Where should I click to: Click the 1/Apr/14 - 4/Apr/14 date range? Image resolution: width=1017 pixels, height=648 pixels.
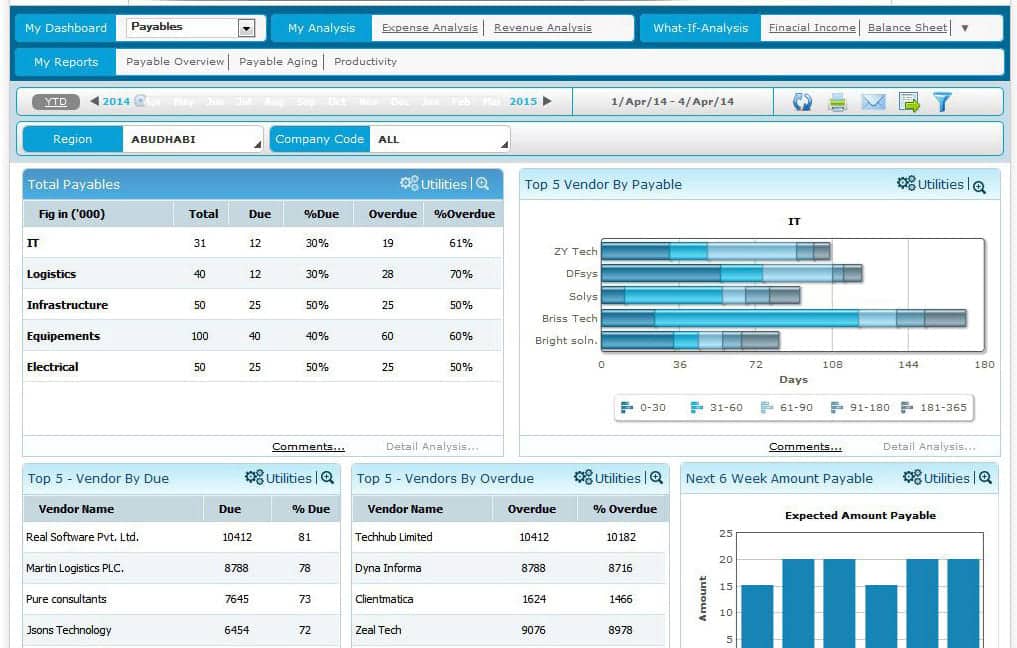[x=673, y=102]
